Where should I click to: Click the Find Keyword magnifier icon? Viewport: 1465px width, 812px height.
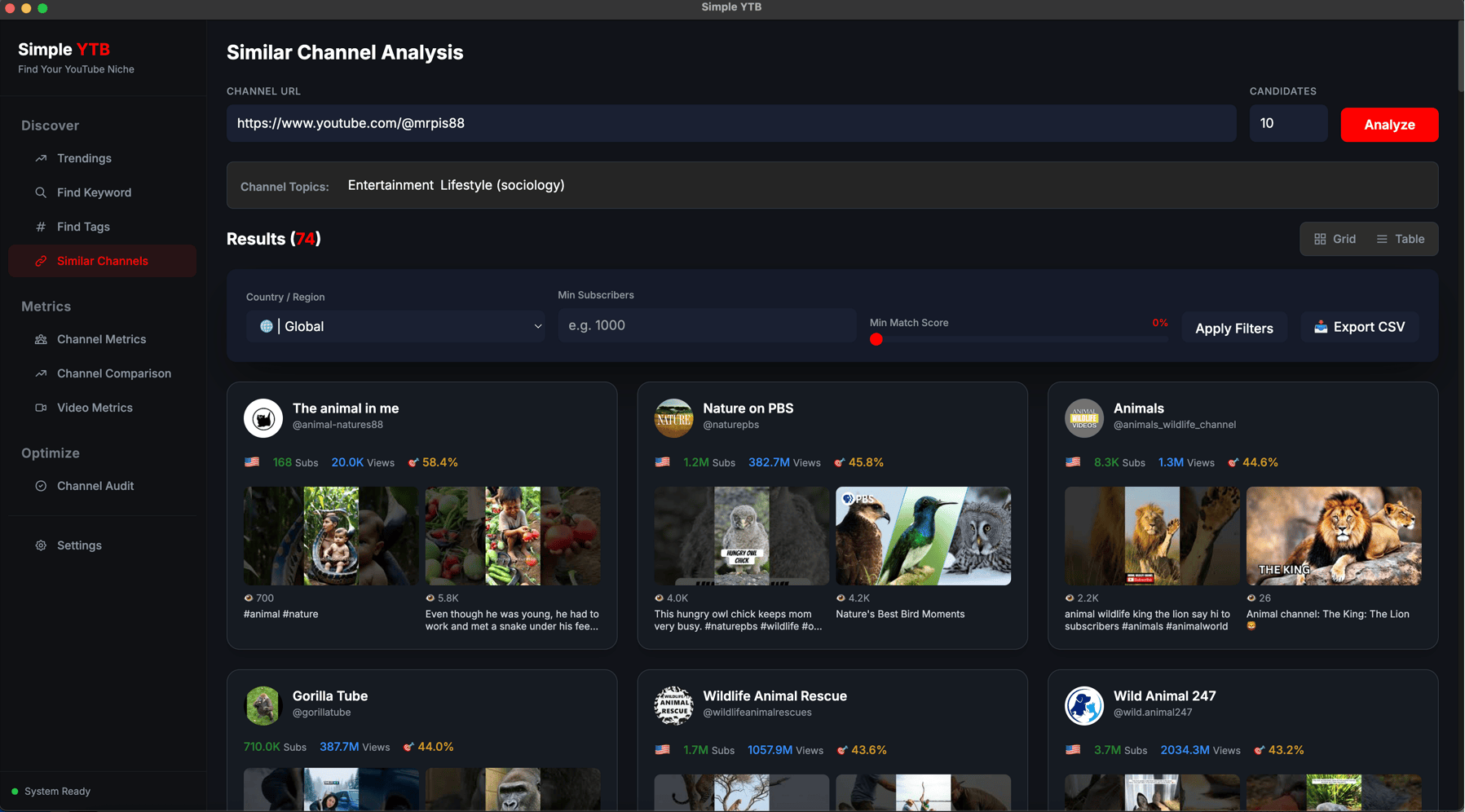pyautogui.click(x=41, y=192)
